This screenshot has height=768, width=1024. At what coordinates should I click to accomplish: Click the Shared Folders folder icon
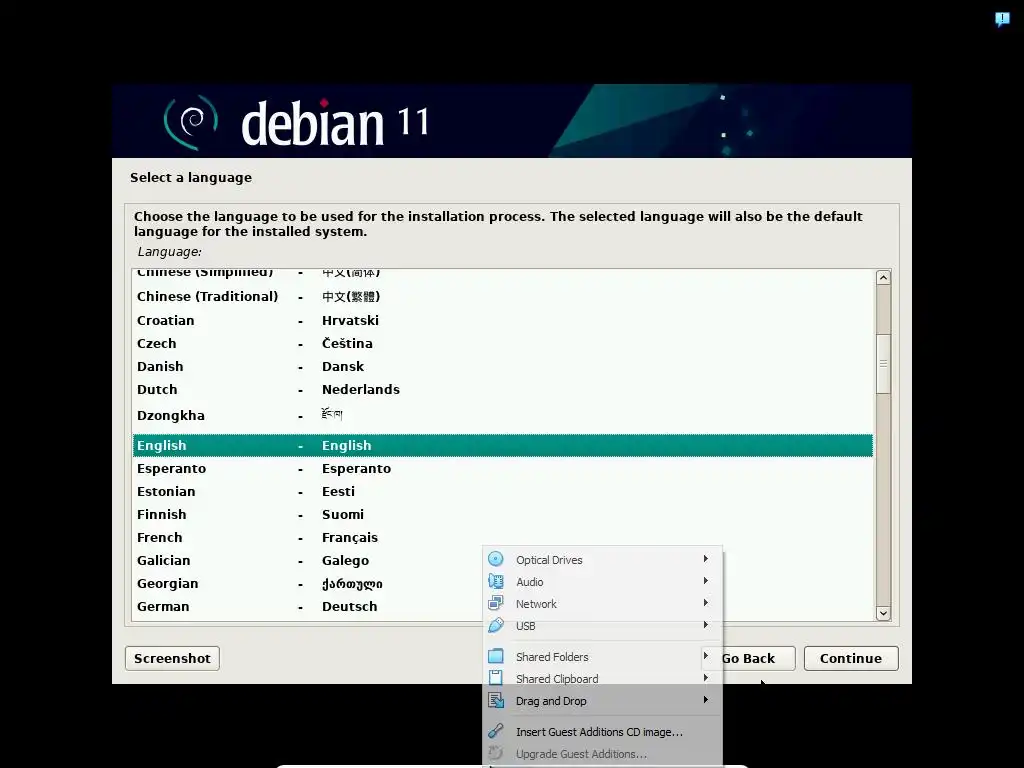coord(496,656)
